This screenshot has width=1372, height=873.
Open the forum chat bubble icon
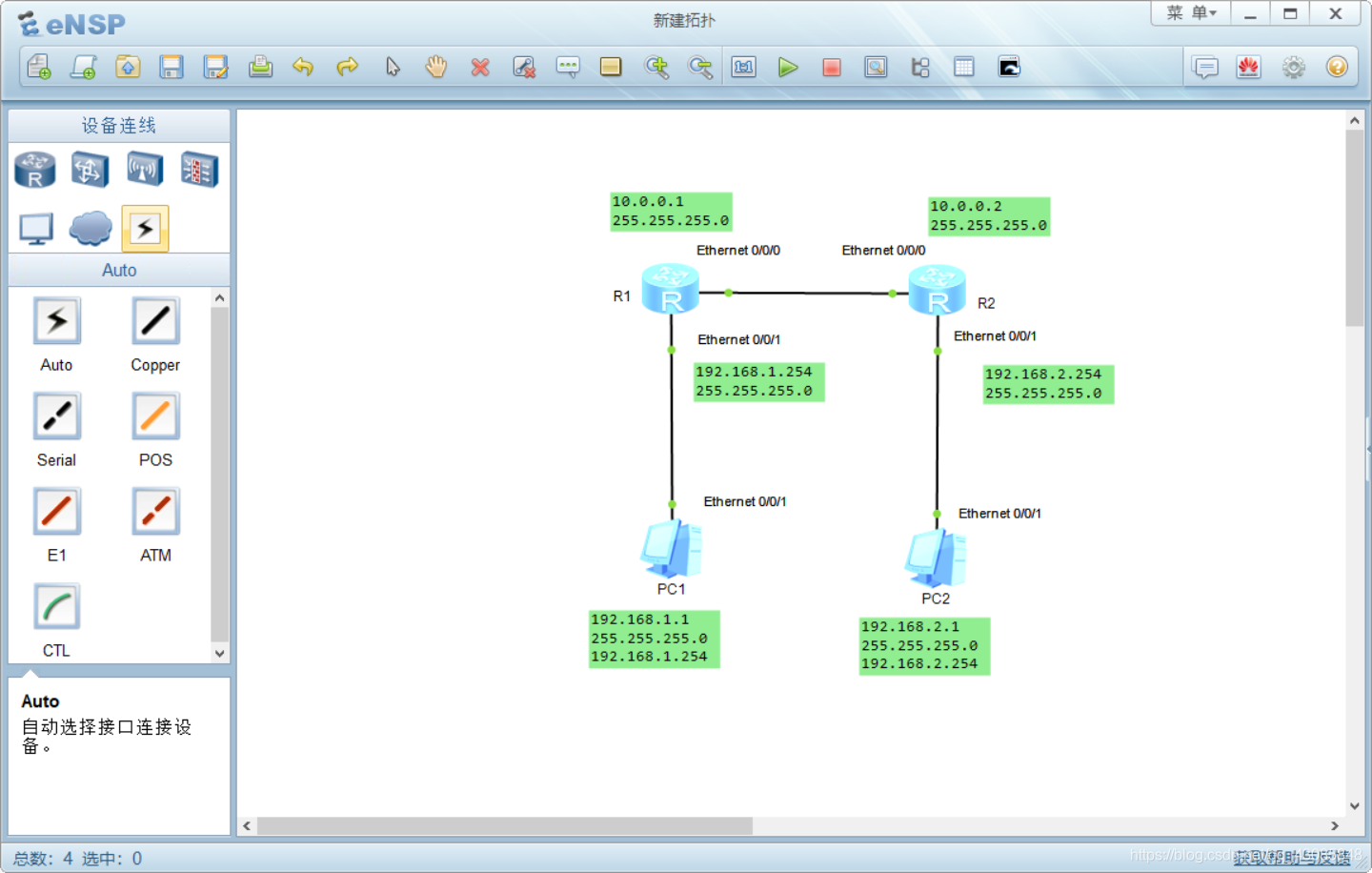1205,67
